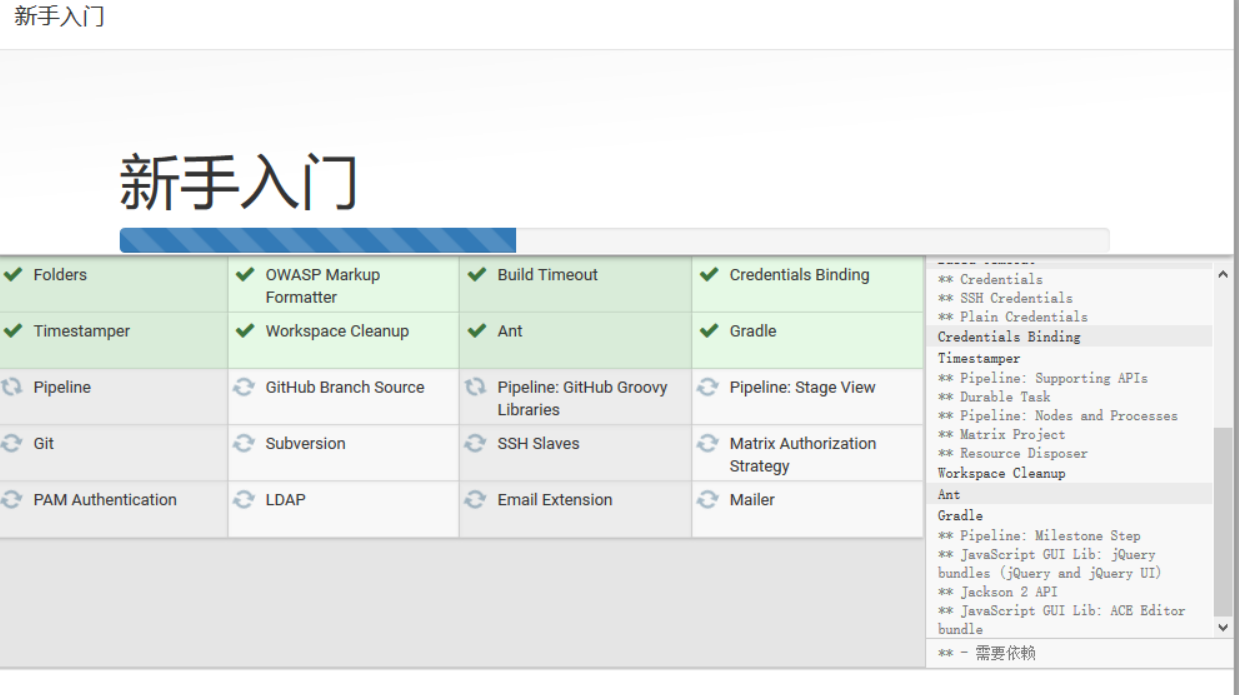Click the pending icon next to LDAP
The image size is (1239, 695).
[x=244, y=499]
